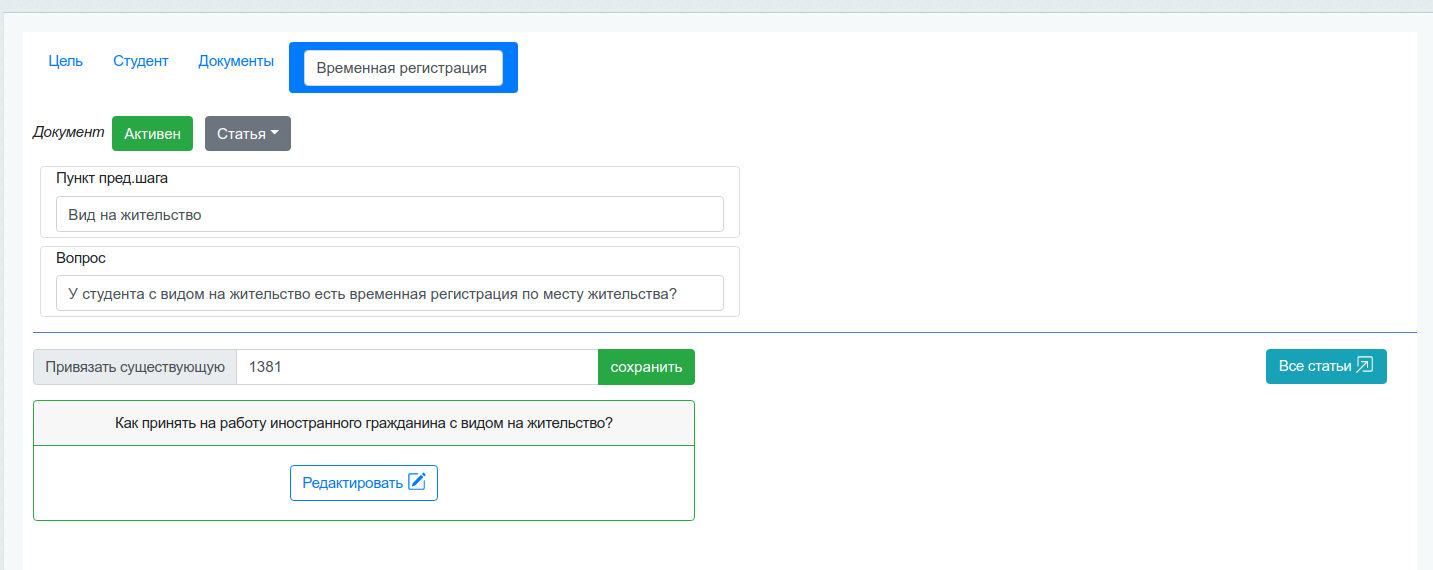The image size is (1433, 570).
Task: Toggle the green Активен status button
Action: click(152, 134)
